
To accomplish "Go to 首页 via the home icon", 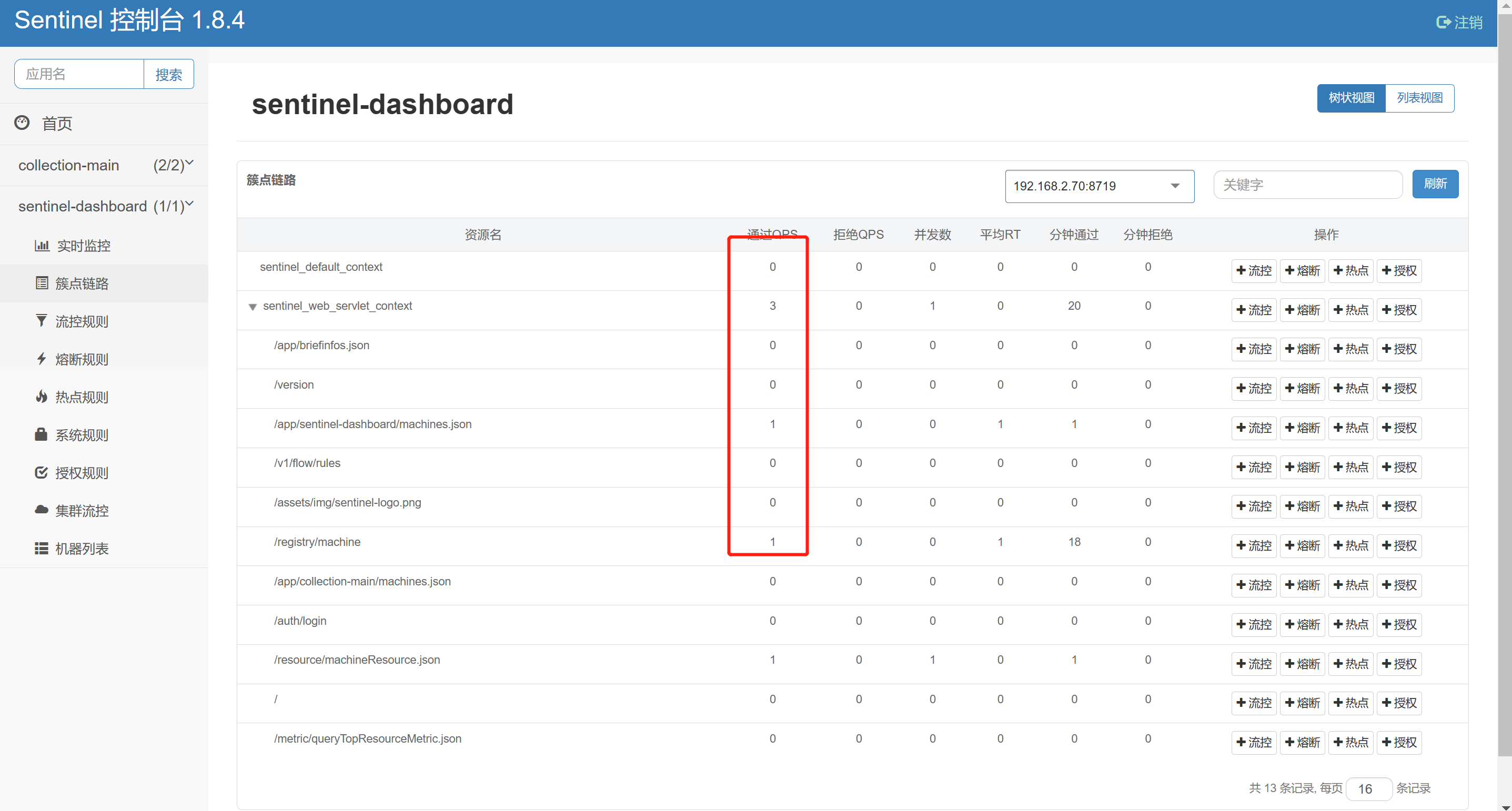I will coord(22,123).
